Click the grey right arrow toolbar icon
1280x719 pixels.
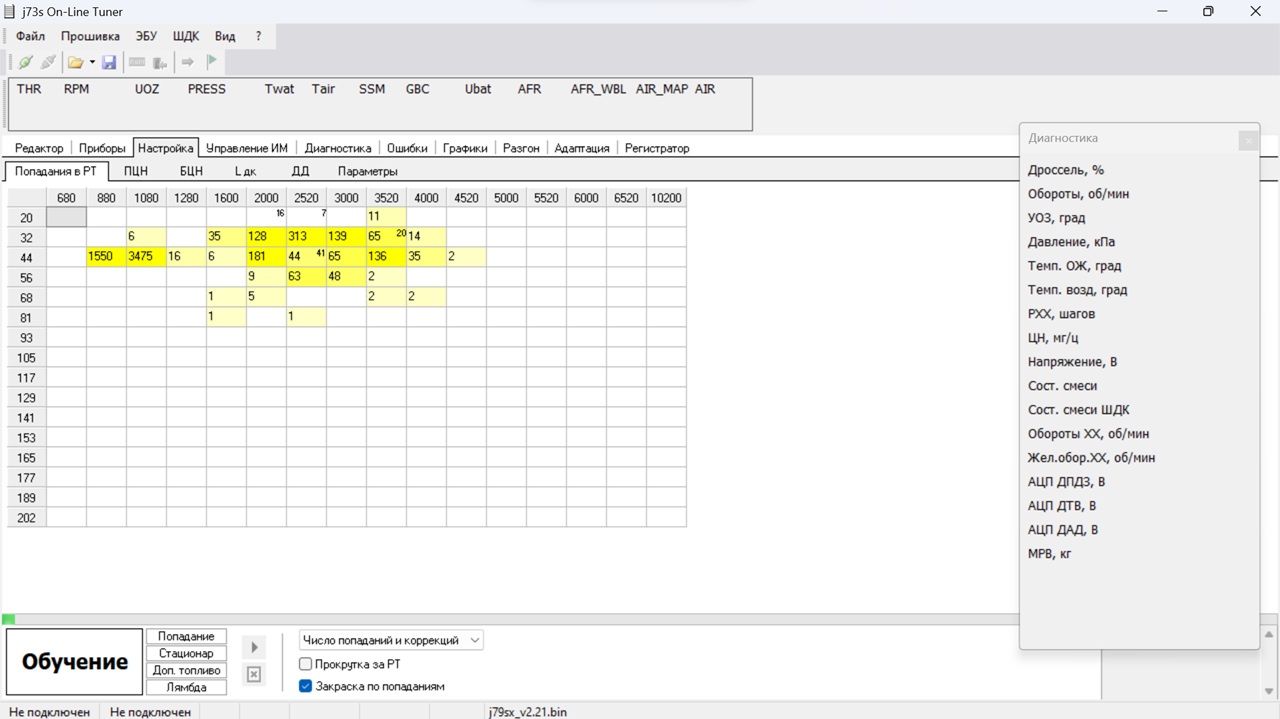(187, 62)
